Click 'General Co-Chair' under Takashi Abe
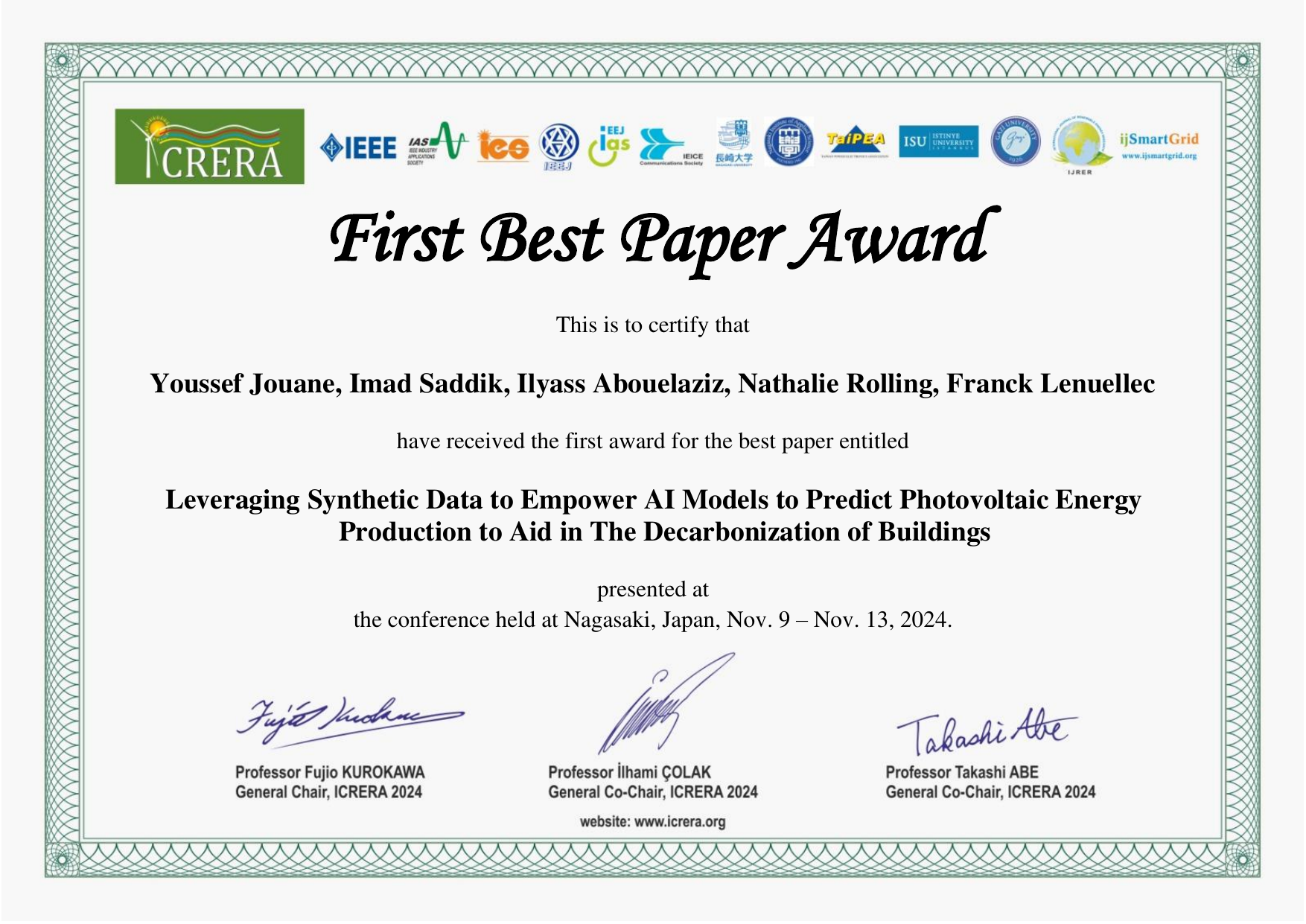Viewport: 1306px width, 924px height. click(x=990, y=791)
